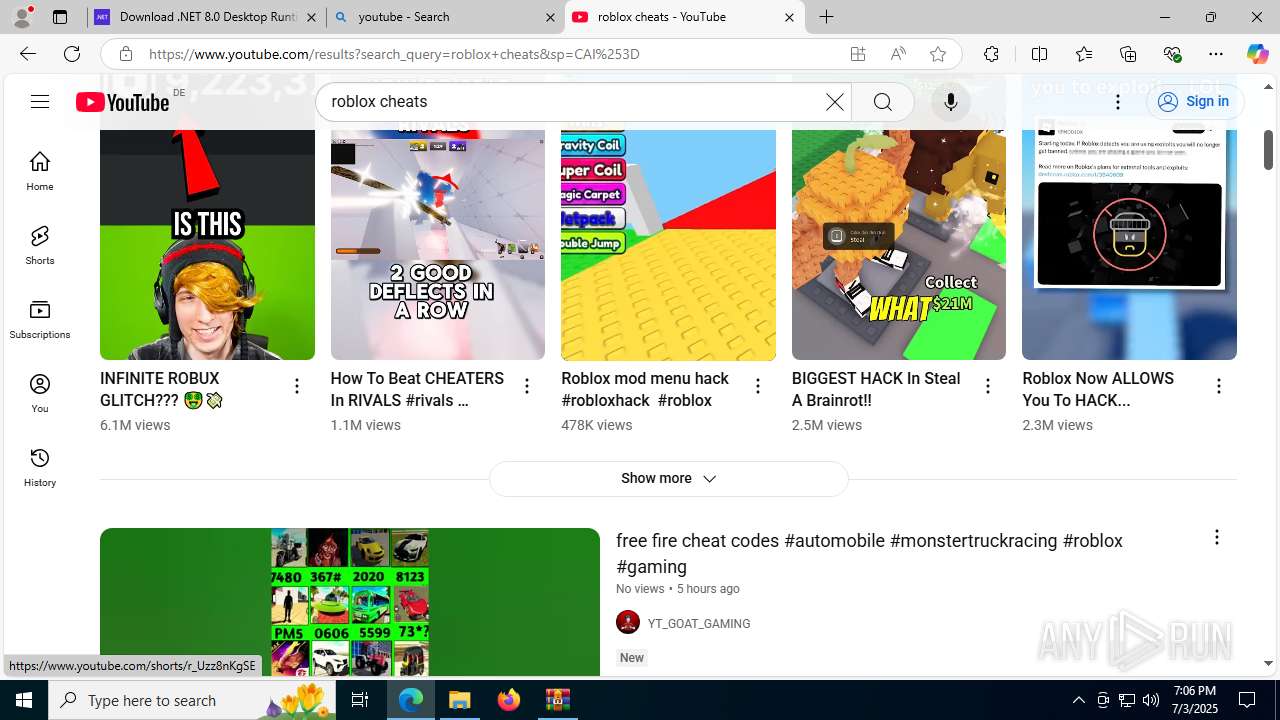This screenshot has height=720, width=1280.
Task: Refresh the page in the browser
Action: click(72, 54)
